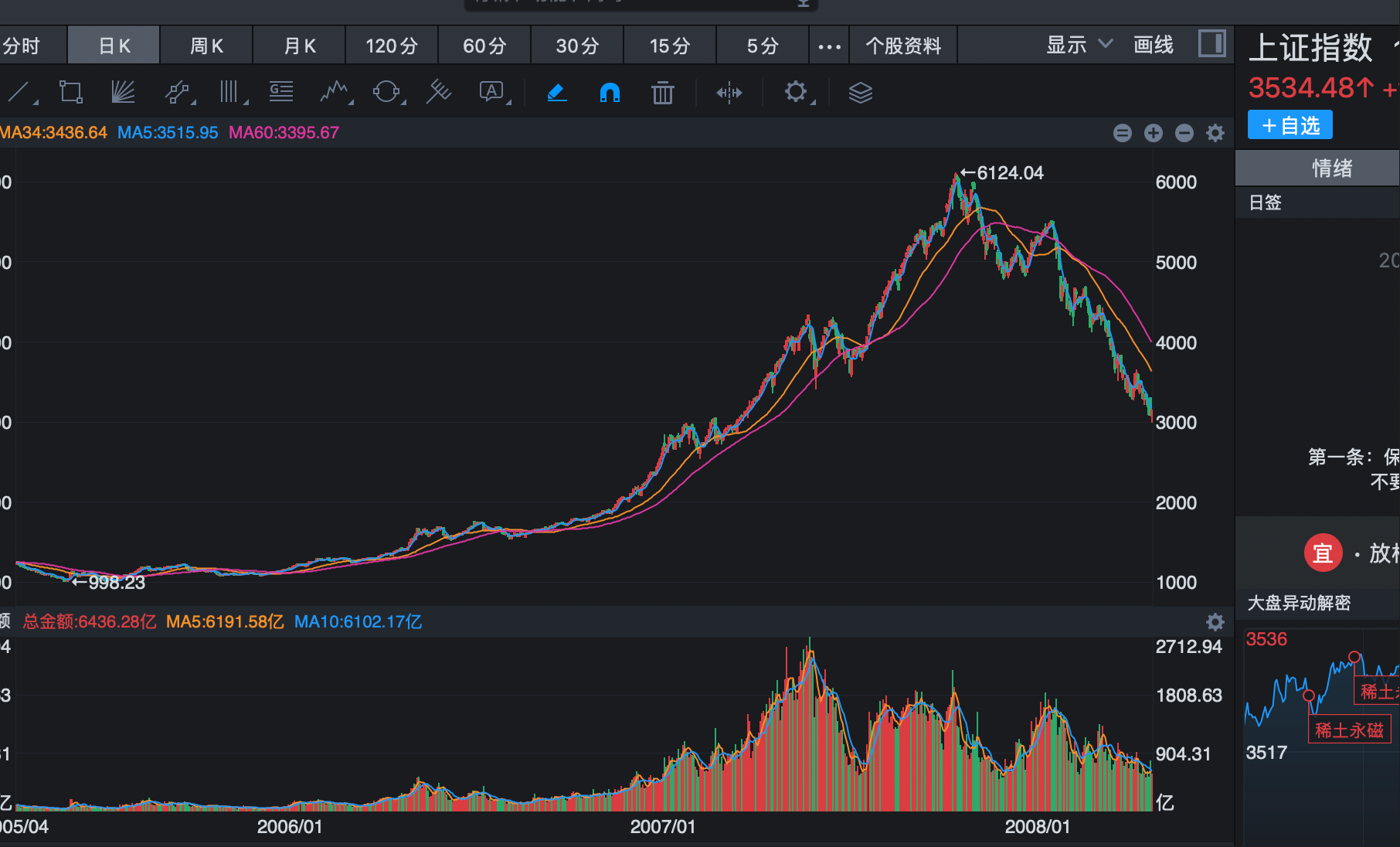Toggle the magnet snap mode
The height and width of the screenshot is (847, 1400).
[x=610, y=93]
